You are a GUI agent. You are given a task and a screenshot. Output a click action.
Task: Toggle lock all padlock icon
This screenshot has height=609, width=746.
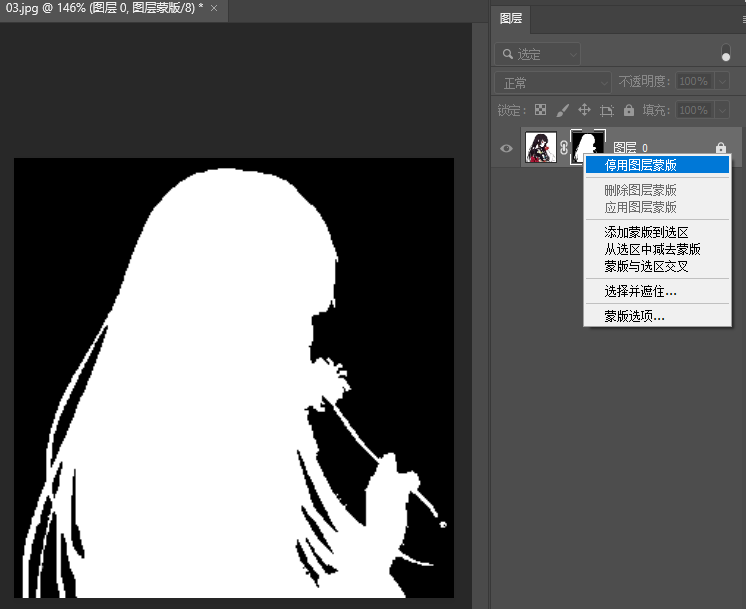click(629, 110)
